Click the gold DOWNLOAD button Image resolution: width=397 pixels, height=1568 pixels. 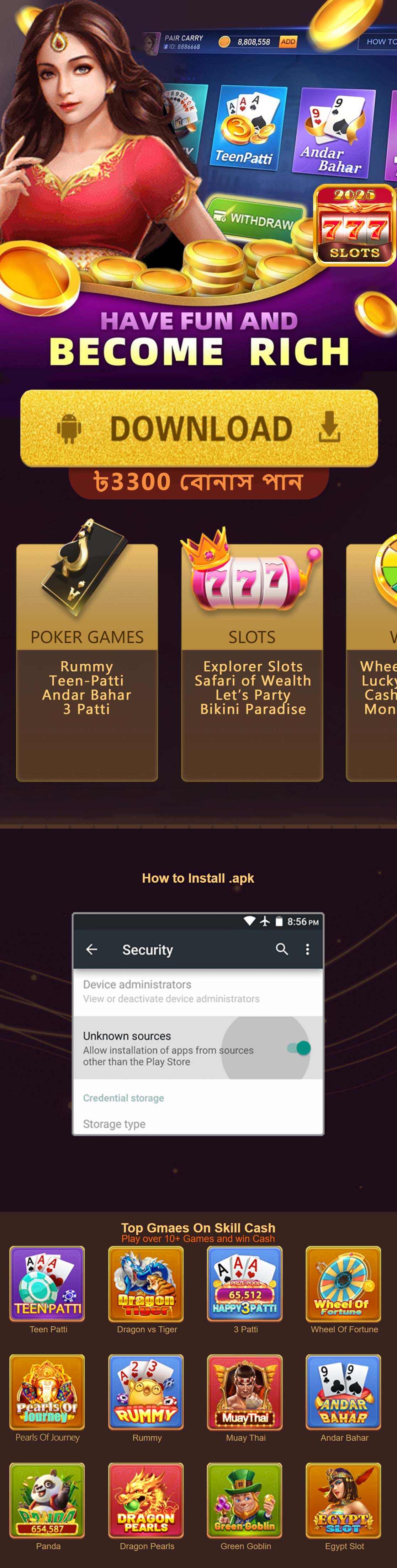[x=199, y=428]
